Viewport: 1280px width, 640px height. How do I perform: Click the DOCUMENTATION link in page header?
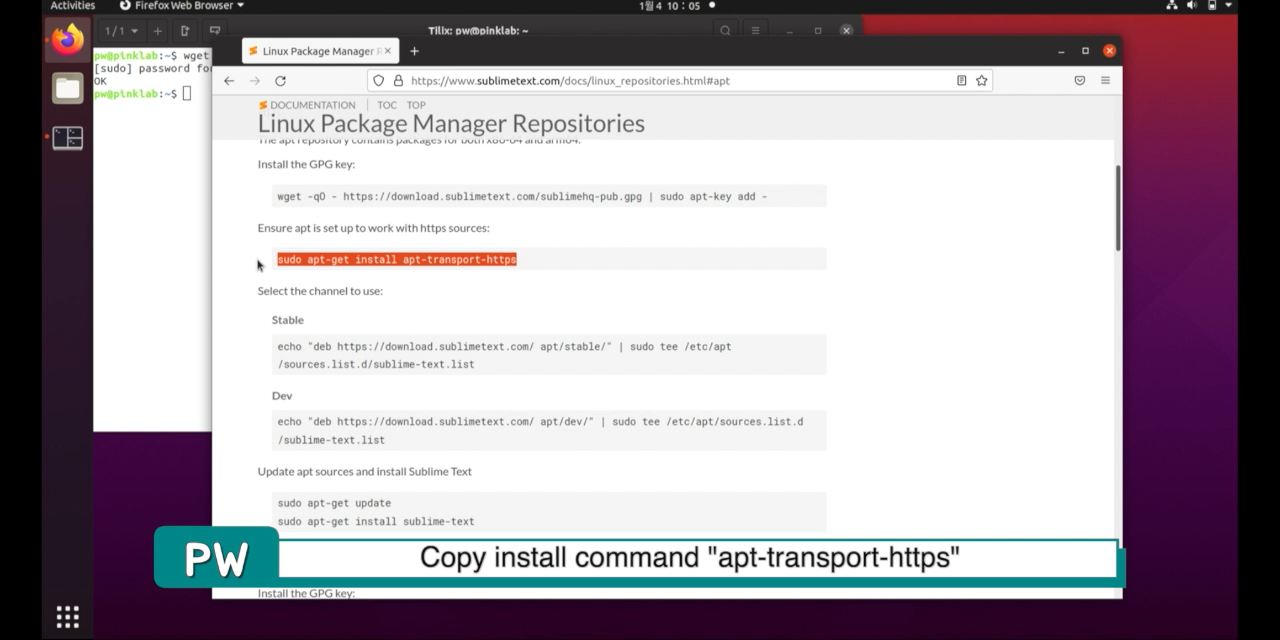307,105
